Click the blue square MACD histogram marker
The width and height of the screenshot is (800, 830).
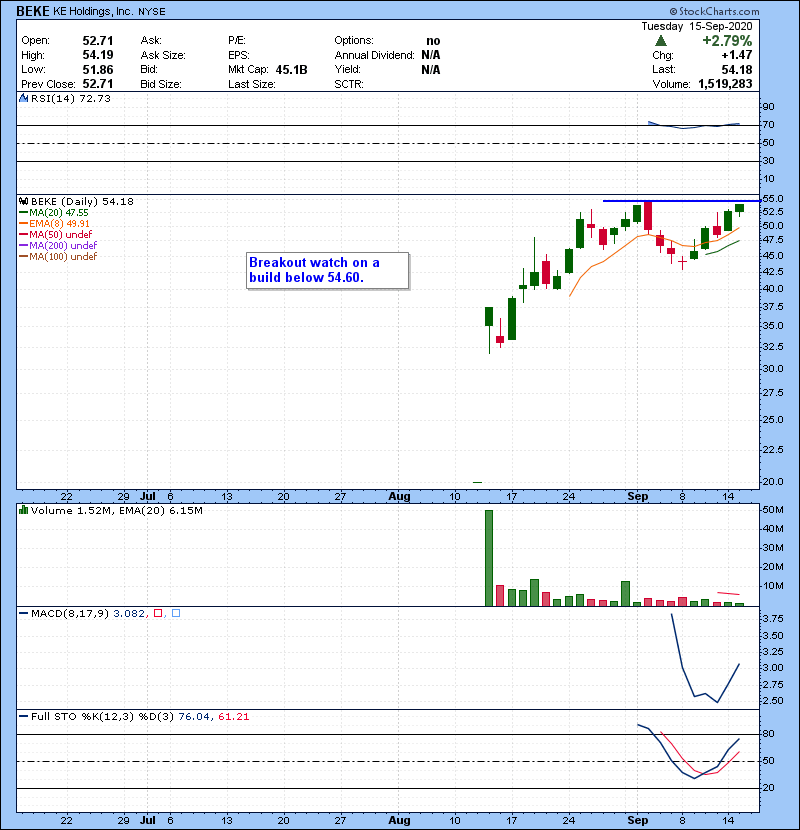(x=176, y=612)
